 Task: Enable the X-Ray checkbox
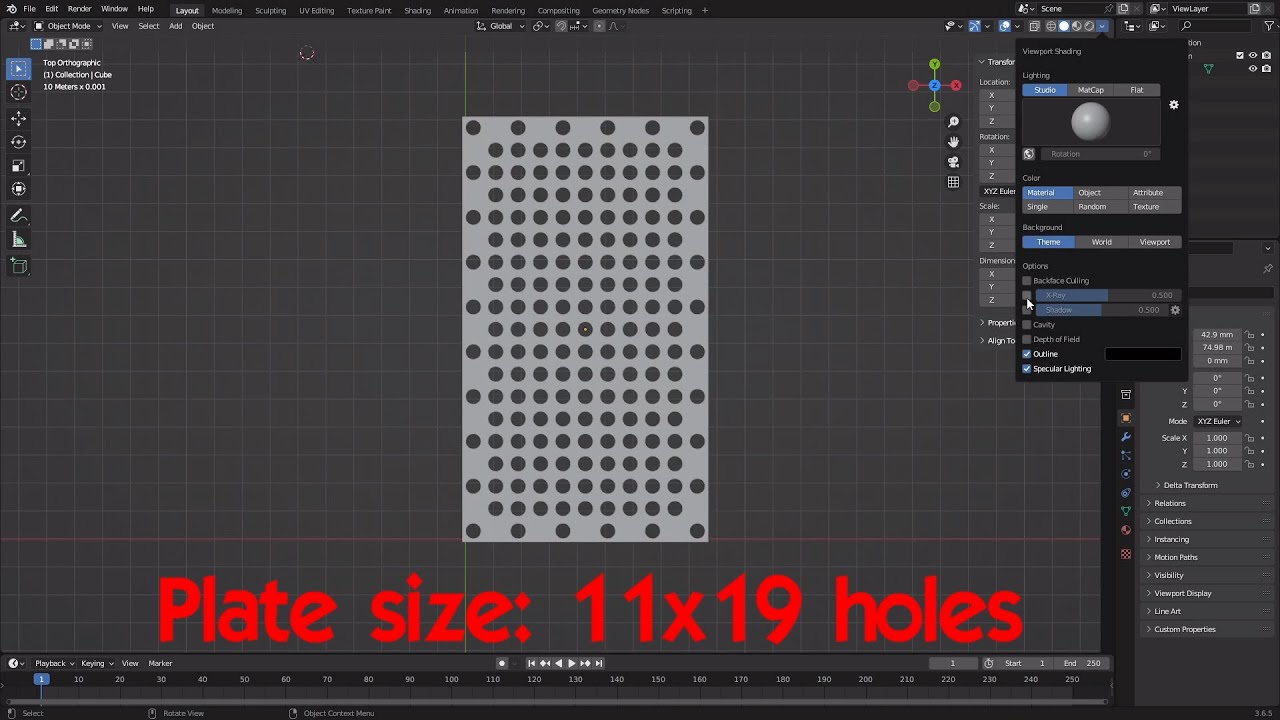1027,296
